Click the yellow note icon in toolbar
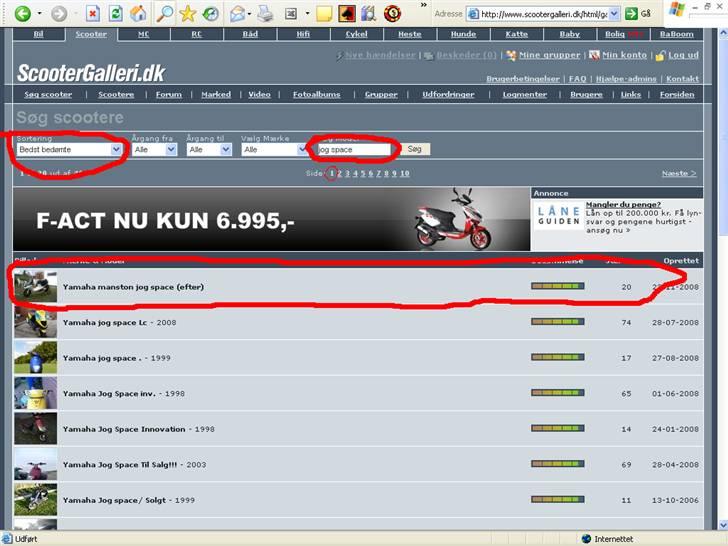The image size is (728, 546). (x=324, y=13)
